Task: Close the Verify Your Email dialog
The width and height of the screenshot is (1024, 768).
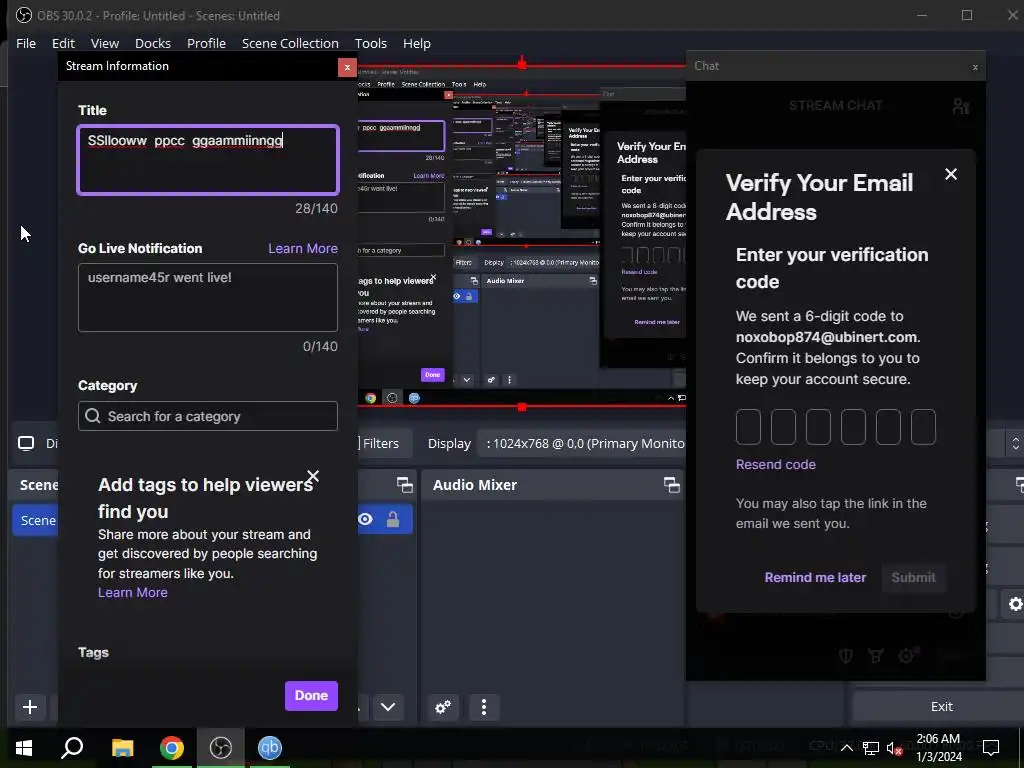Action: (x=951, y=174)
